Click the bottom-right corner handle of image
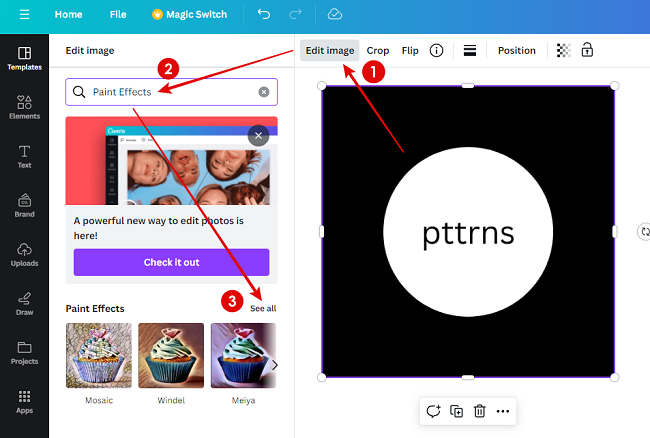 614,377
